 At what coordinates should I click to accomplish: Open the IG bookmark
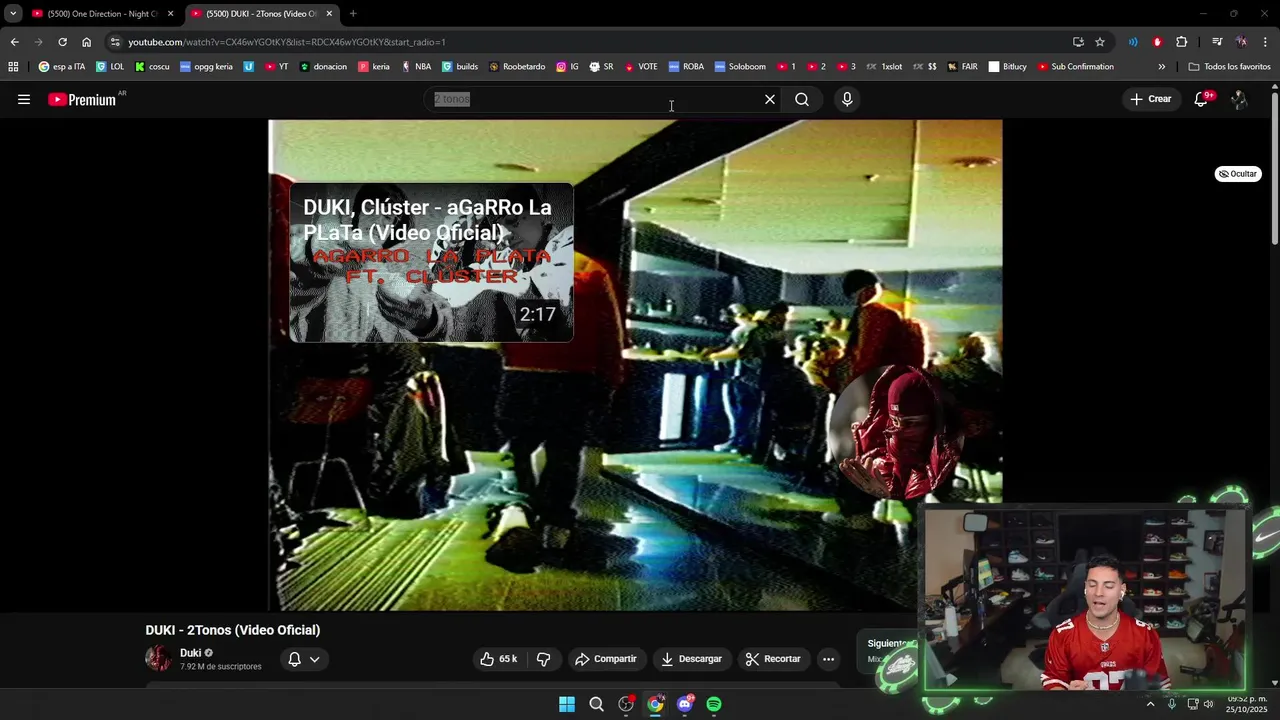567,67
